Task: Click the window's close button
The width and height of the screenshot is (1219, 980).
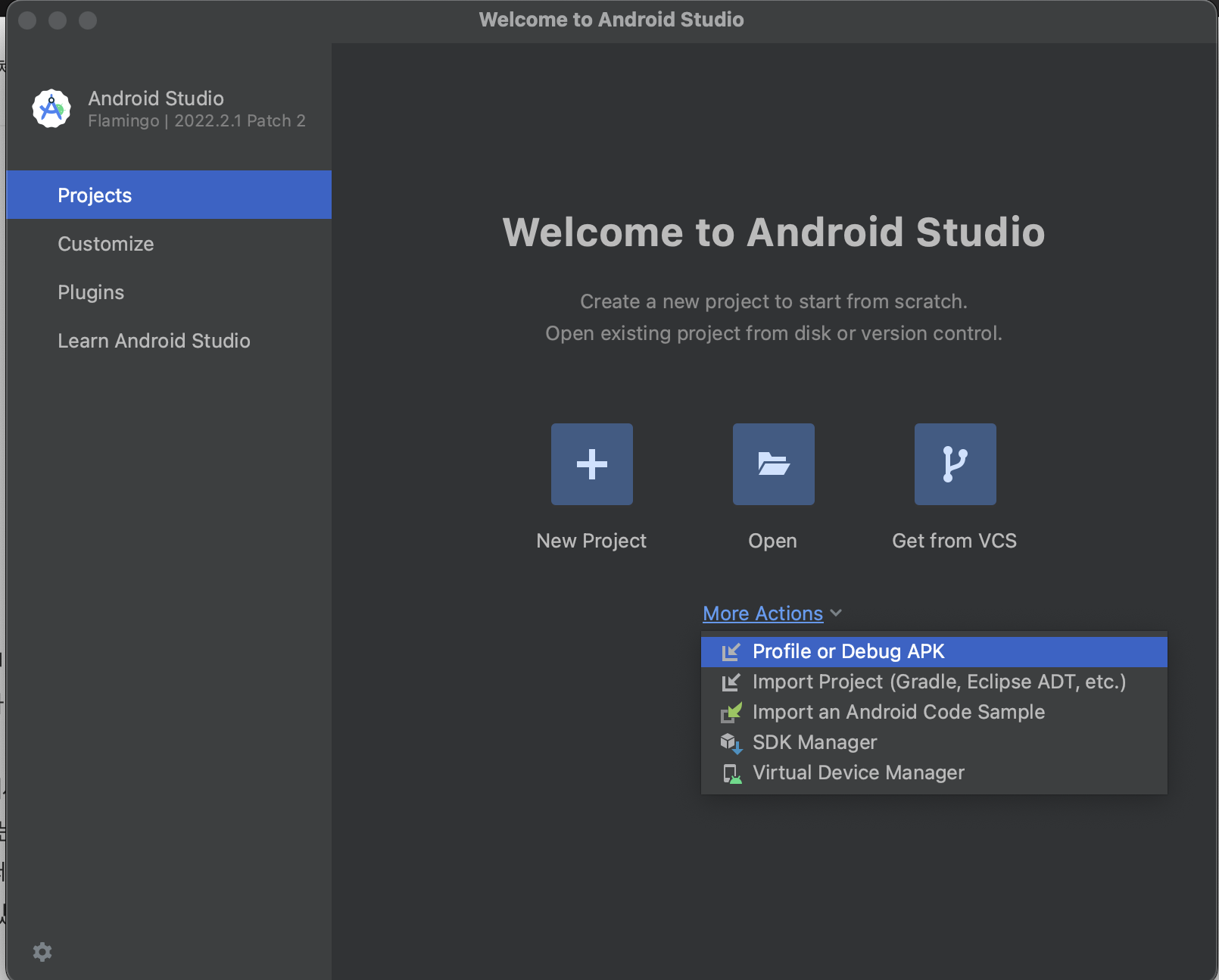Action: tap(27, 20)
